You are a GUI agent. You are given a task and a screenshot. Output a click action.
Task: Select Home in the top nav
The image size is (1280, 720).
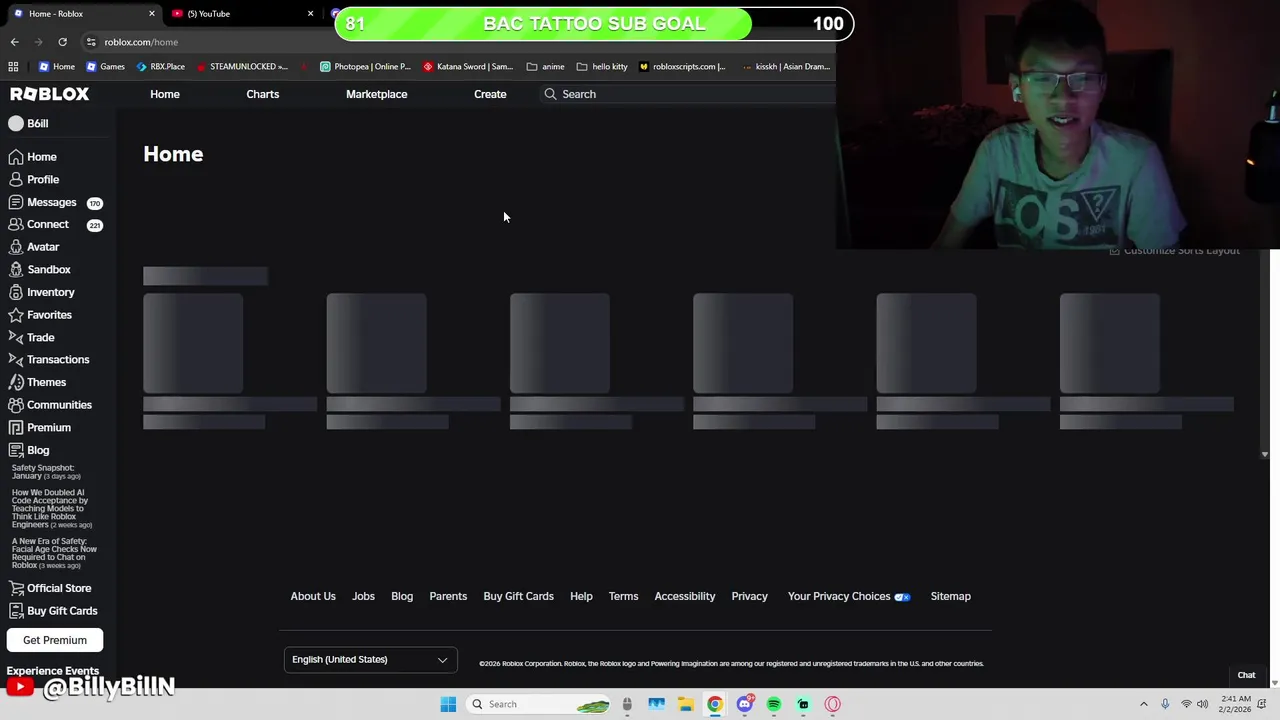pyautogui.click(x=165, y=94)
